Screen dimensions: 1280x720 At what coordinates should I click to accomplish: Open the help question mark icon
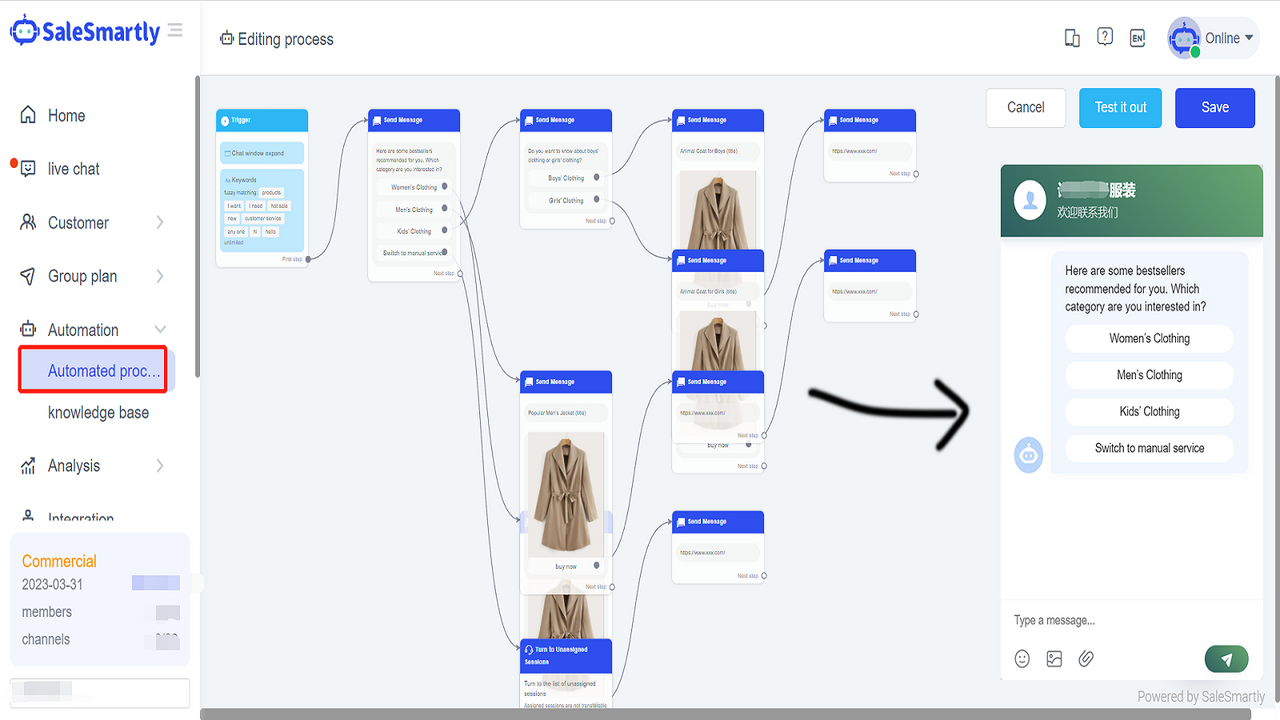1104,37
